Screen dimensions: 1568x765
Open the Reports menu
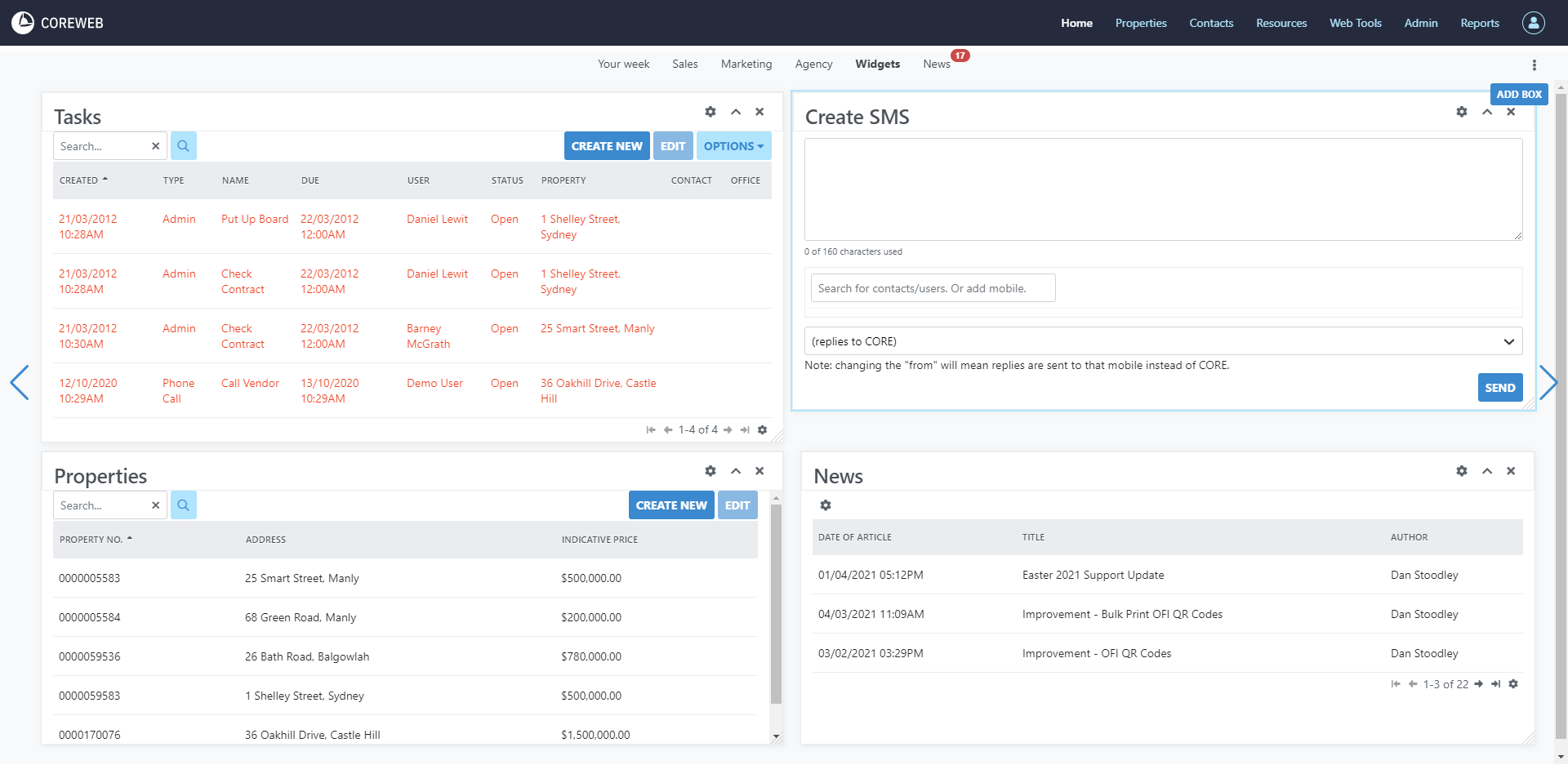(1479, 23)
